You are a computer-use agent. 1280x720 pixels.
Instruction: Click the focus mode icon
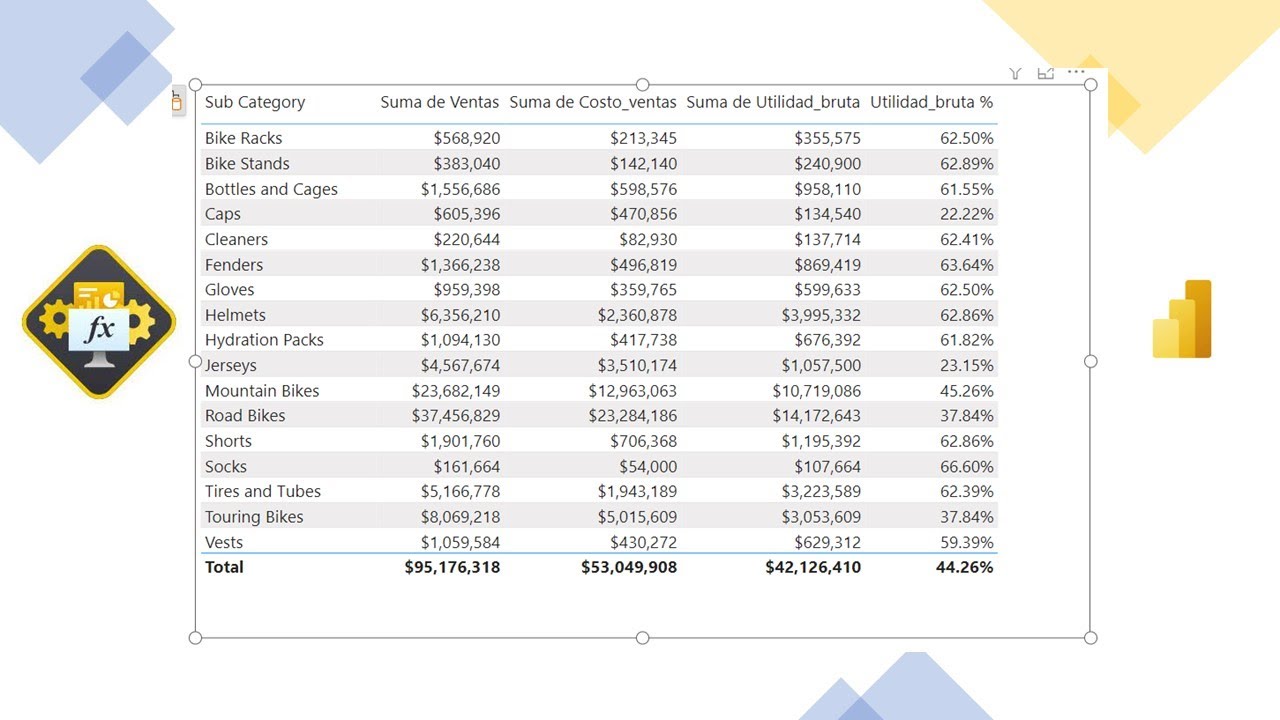(x=1046, y=73)
